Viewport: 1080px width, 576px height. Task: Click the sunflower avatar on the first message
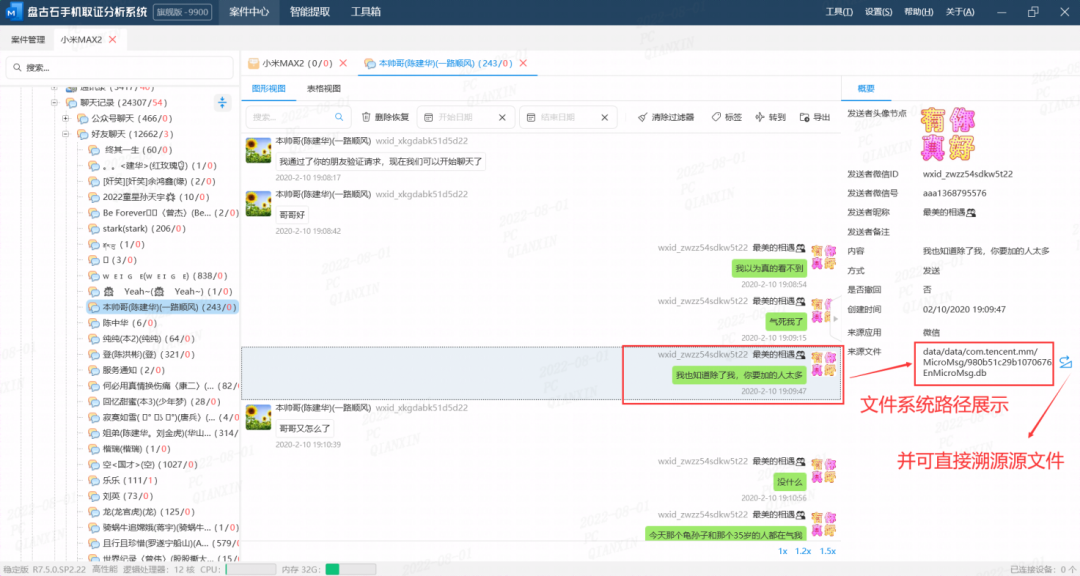click(258, 150)
